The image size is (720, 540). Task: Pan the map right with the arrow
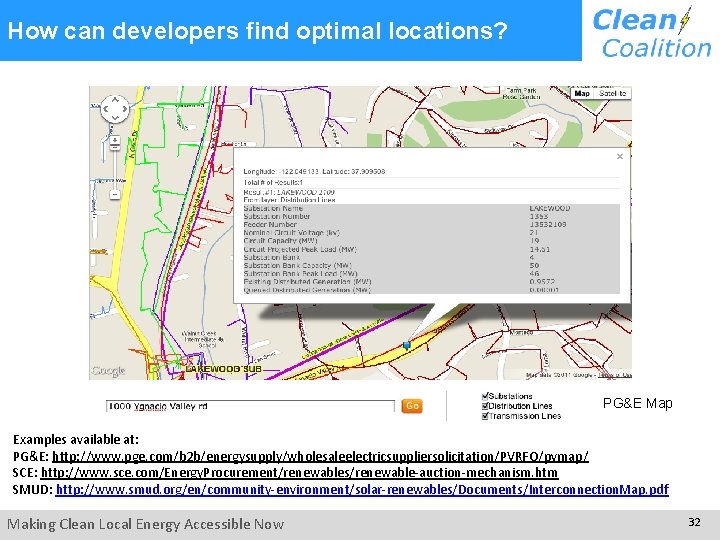124,109
